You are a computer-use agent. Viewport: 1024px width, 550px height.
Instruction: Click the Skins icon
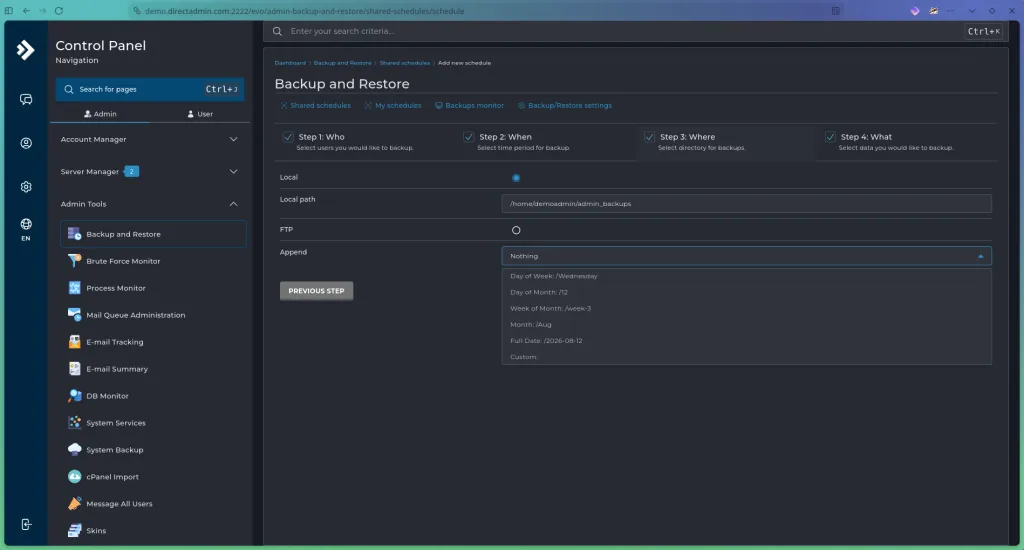pyautogui.click(x=74, y=530)
